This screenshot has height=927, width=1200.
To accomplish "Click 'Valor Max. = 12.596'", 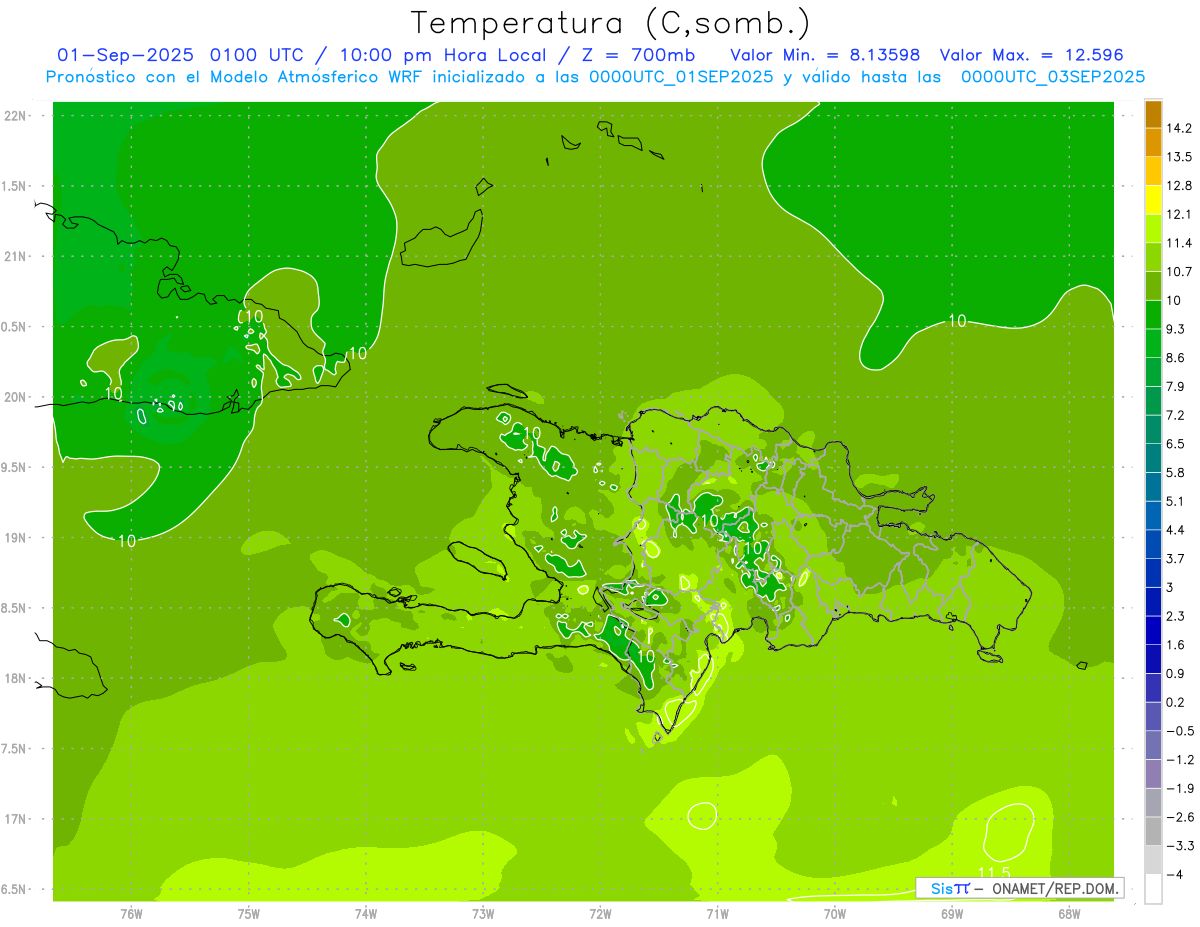I will click(1031, 55).
